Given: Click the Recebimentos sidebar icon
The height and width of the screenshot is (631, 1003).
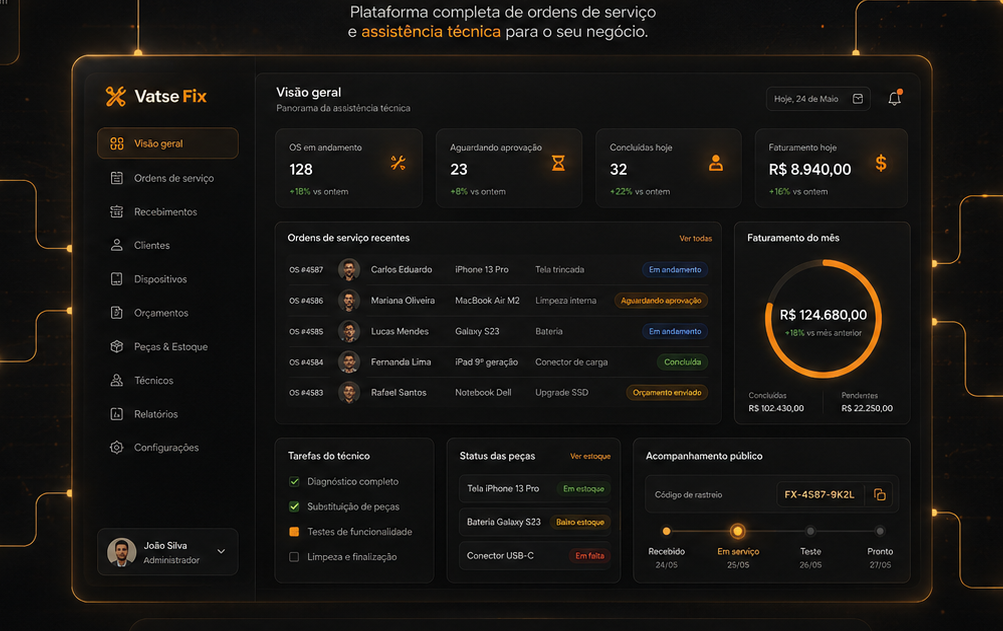Looking at the screenshot, I should click(116, 212).
